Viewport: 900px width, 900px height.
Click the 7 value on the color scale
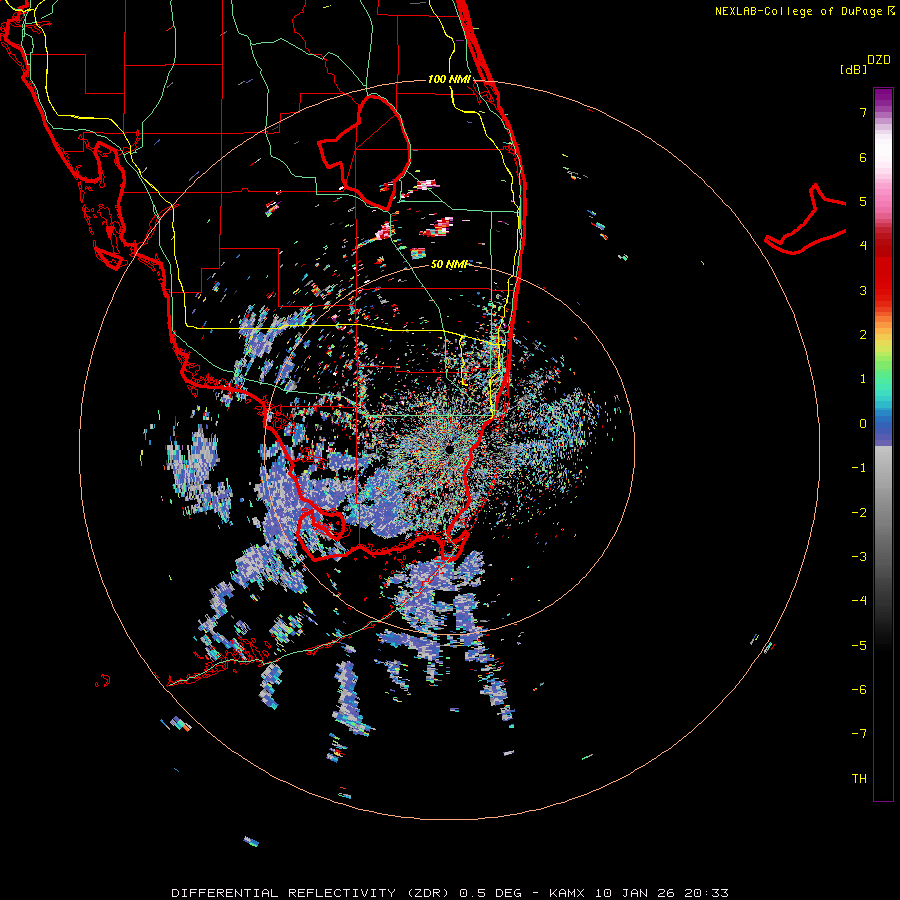(x=863, y=112)
